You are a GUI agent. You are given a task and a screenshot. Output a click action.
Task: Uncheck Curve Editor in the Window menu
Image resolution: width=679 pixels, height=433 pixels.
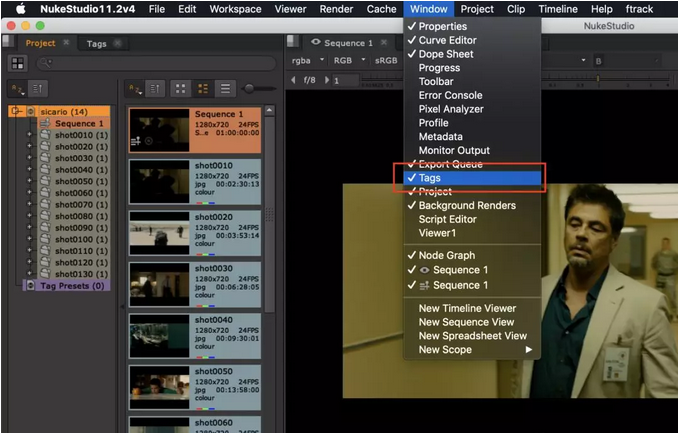[472, 40]
